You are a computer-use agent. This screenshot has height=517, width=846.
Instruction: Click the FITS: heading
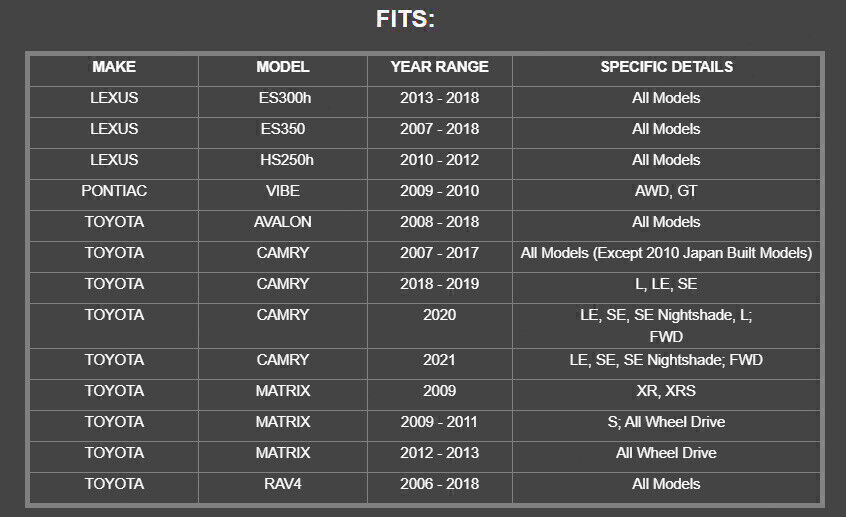point(405,20)
